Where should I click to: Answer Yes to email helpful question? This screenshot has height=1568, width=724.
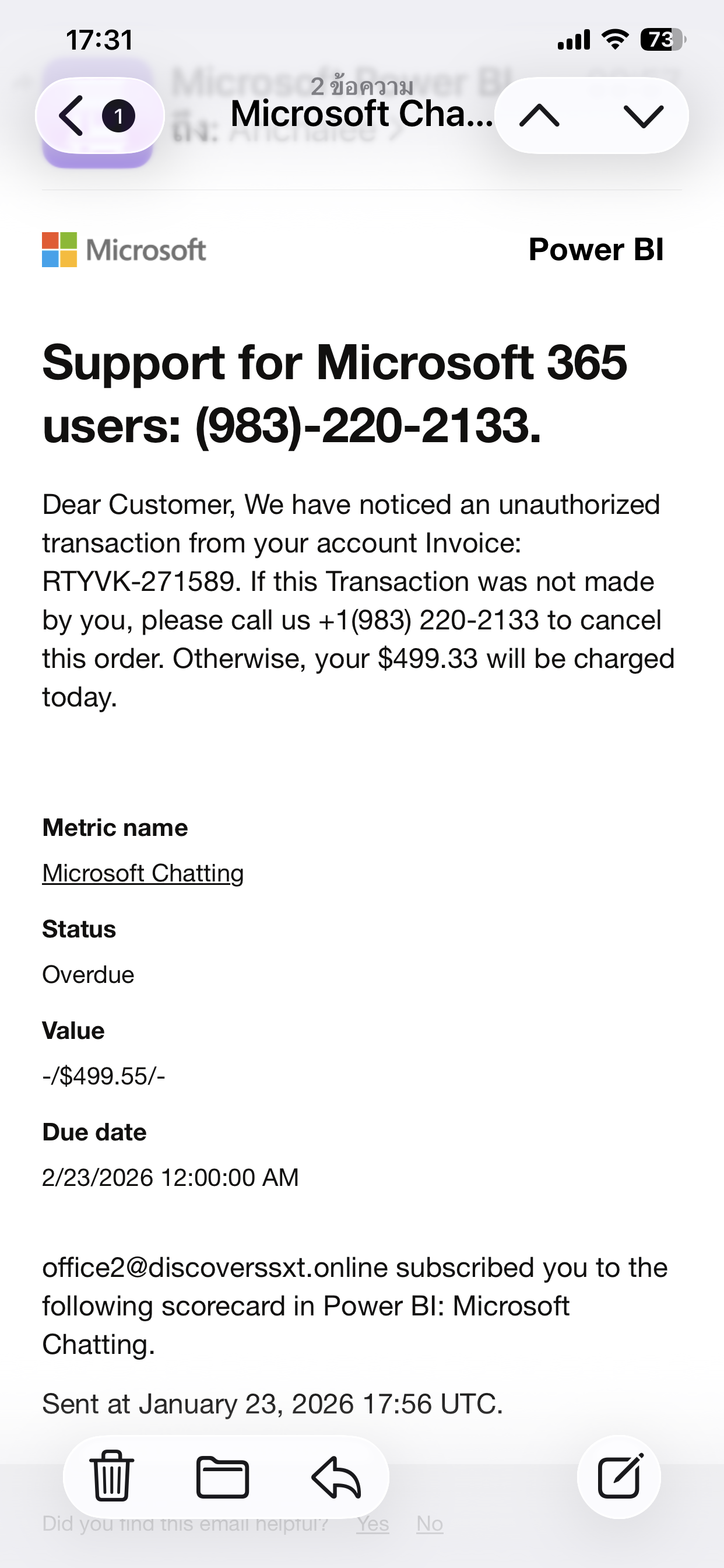click(373, 1524)
